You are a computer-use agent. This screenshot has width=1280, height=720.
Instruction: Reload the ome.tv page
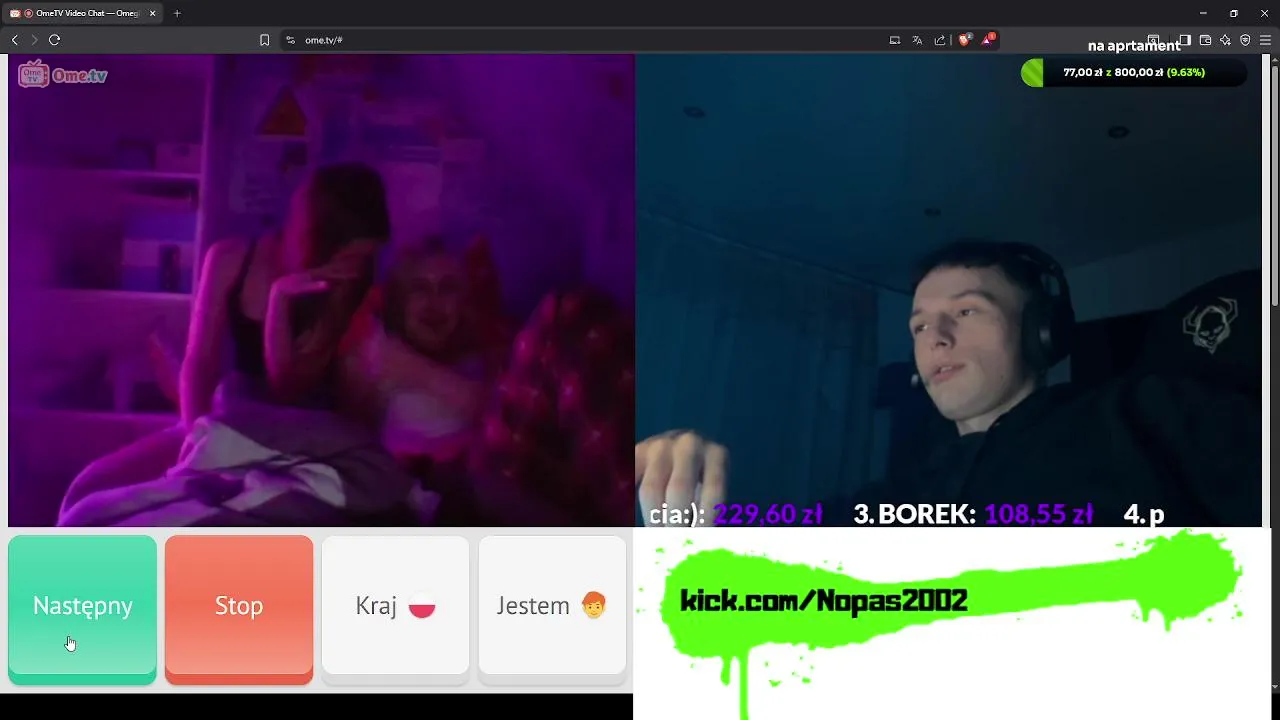click(54, 40)
